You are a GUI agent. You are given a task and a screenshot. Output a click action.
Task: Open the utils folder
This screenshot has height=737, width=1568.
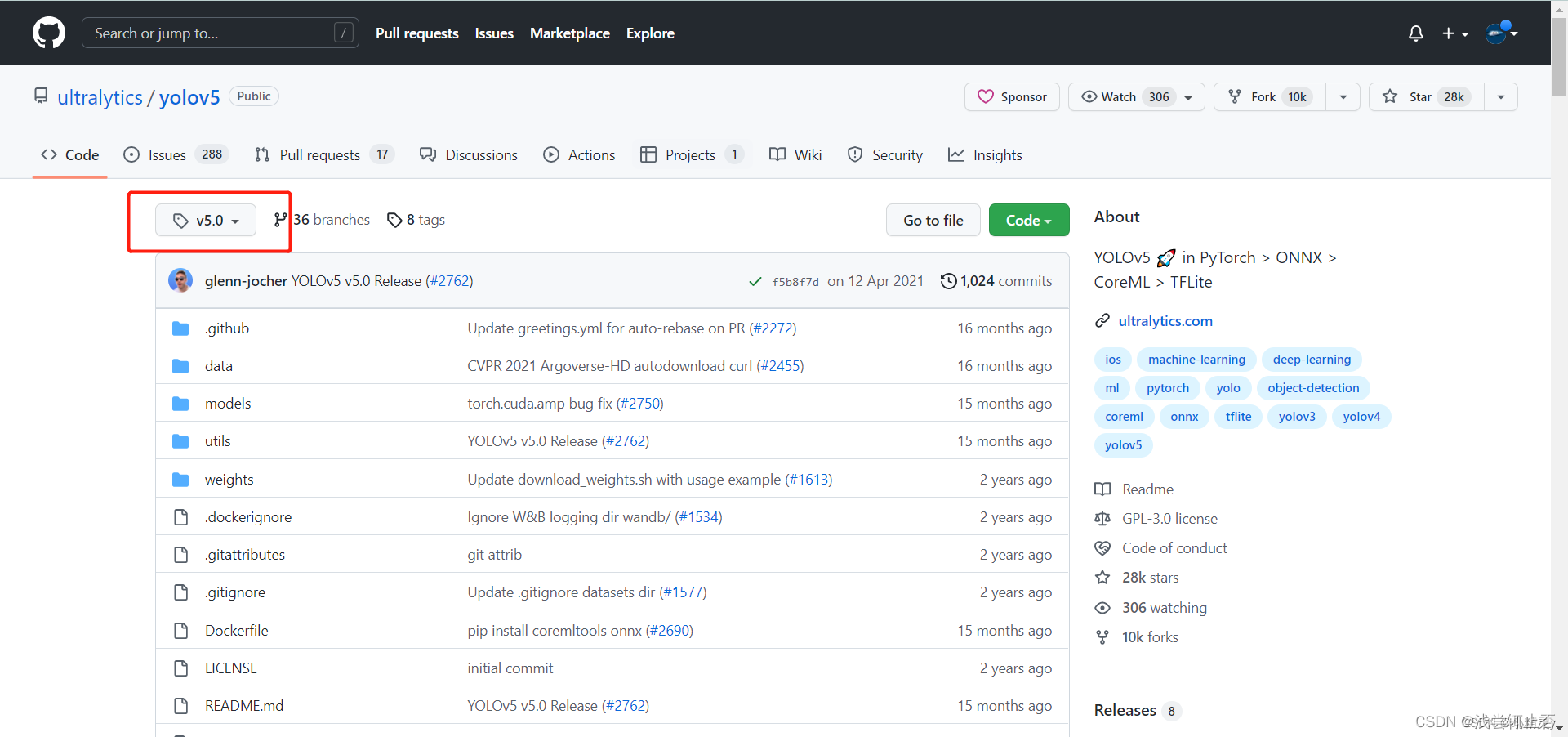(x=218, y=440)
